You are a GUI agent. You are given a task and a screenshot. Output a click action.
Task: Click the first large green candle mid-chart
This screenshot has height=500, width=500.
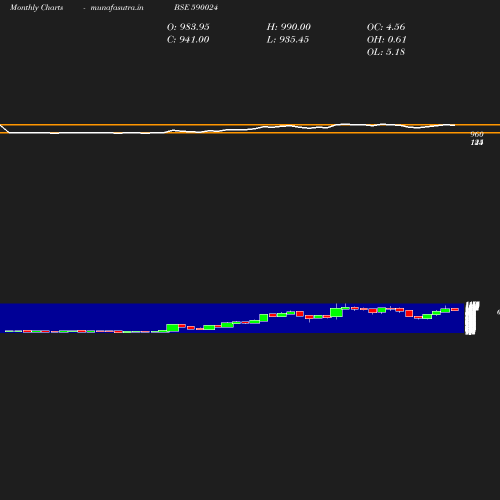pyautogui.click(x=173, y=328)
